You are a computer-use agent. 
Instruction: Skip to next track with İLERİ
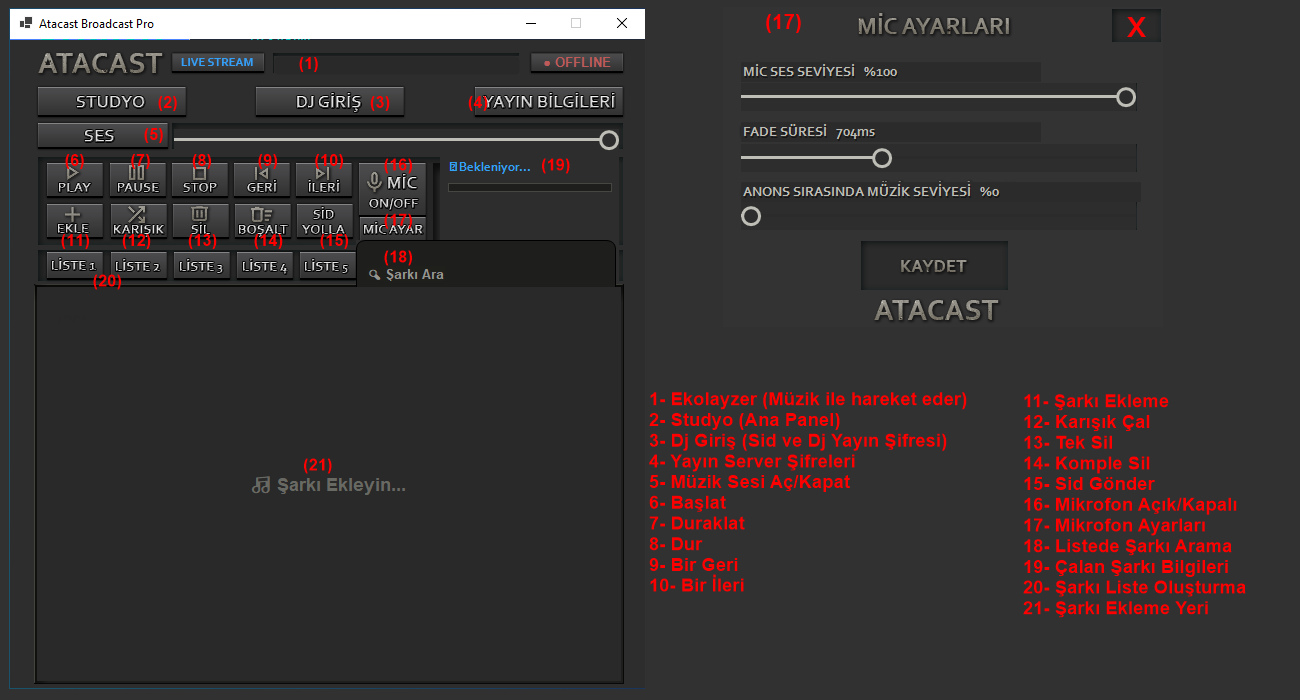(x=324, y=180)
